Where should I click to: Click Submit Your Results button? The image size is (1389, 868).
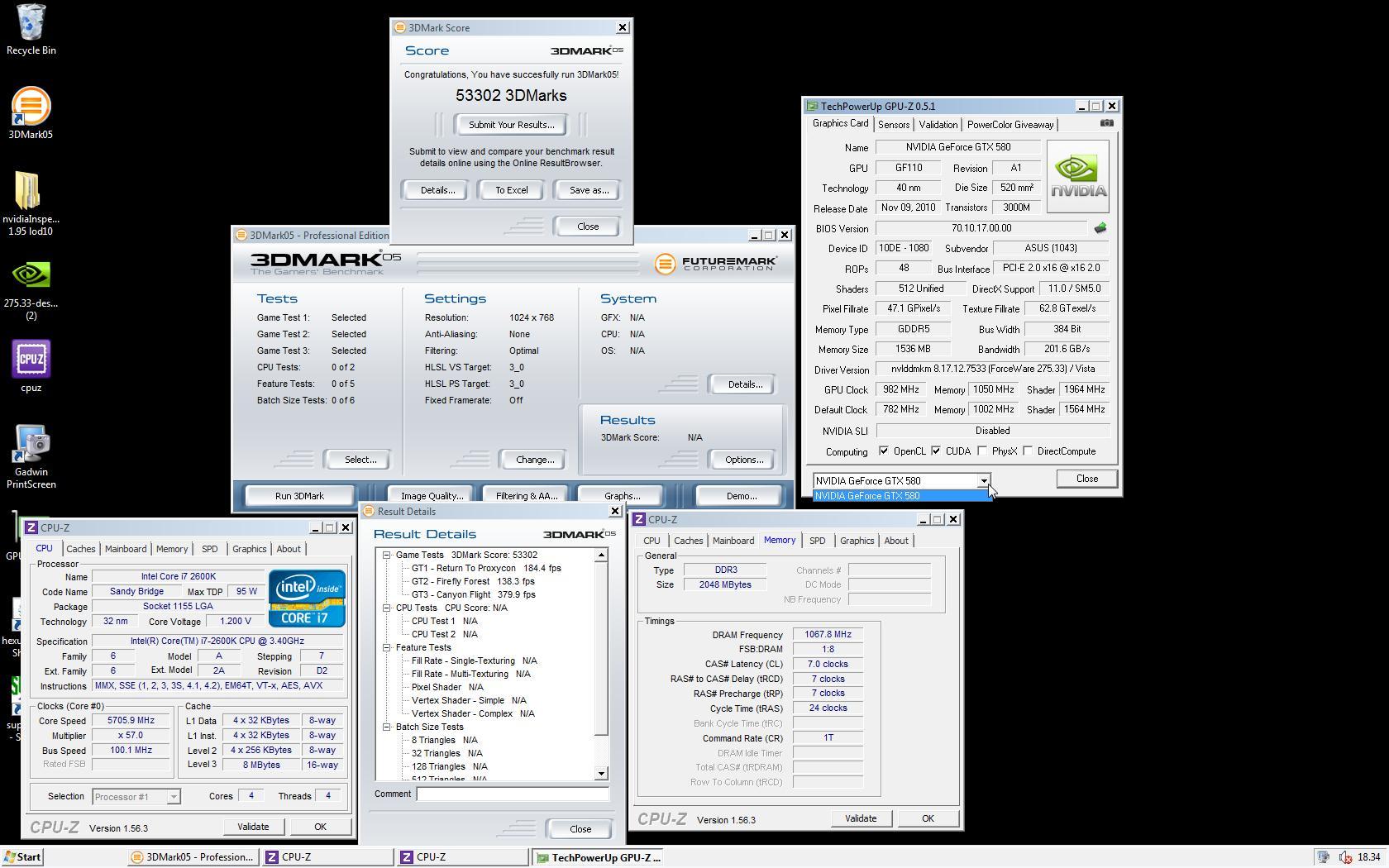tap(511, 125)
